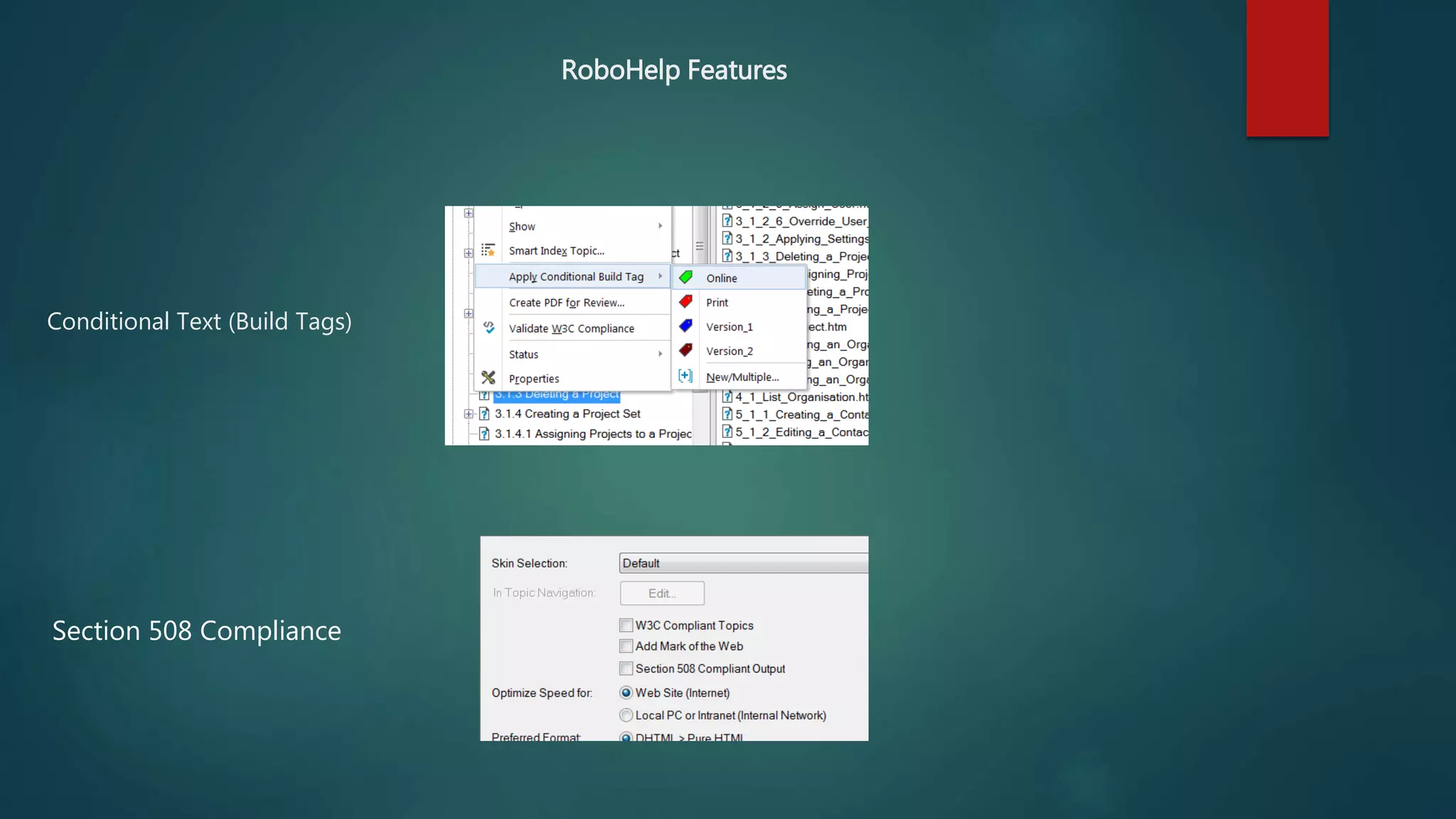Viewport: 1456px width, 819px height.
Task: Expand the Show submenu arrow
Action: click(x=660, y=226)
